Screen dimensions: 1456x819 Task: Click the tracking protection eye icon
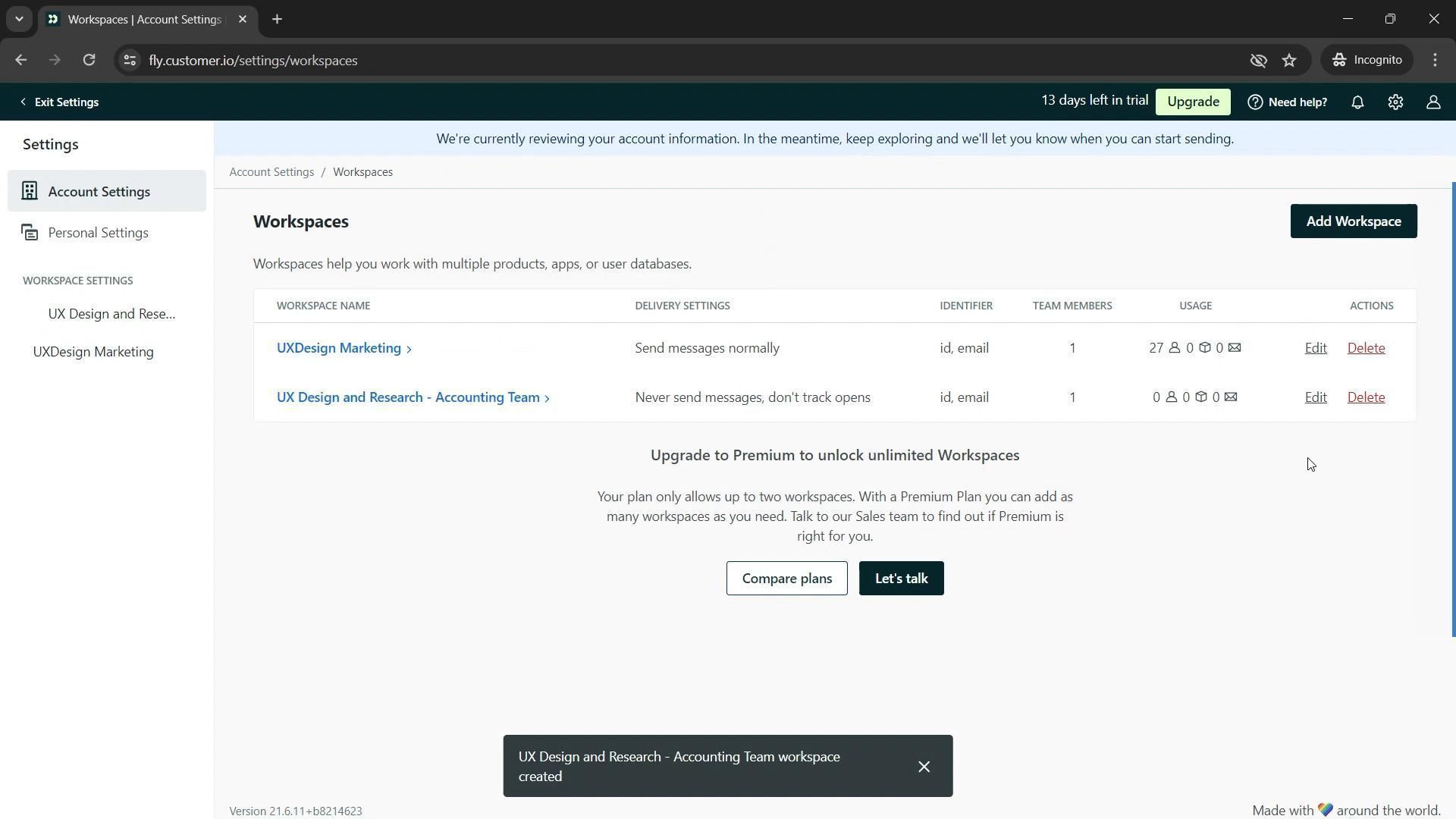pyautogui.click(x=1258, y=61)
